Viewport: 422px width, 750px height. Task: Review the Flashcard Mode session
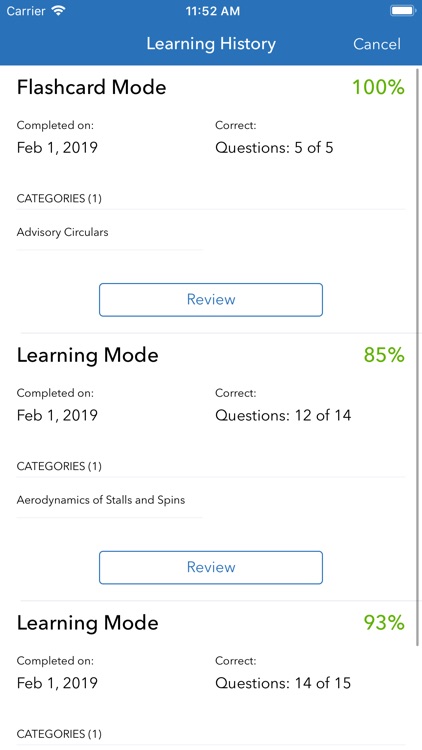tap(211, 300)
